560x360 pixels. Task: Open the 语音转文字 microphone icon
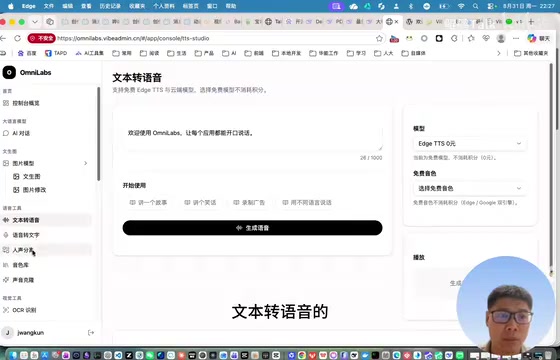pos(6,235)
